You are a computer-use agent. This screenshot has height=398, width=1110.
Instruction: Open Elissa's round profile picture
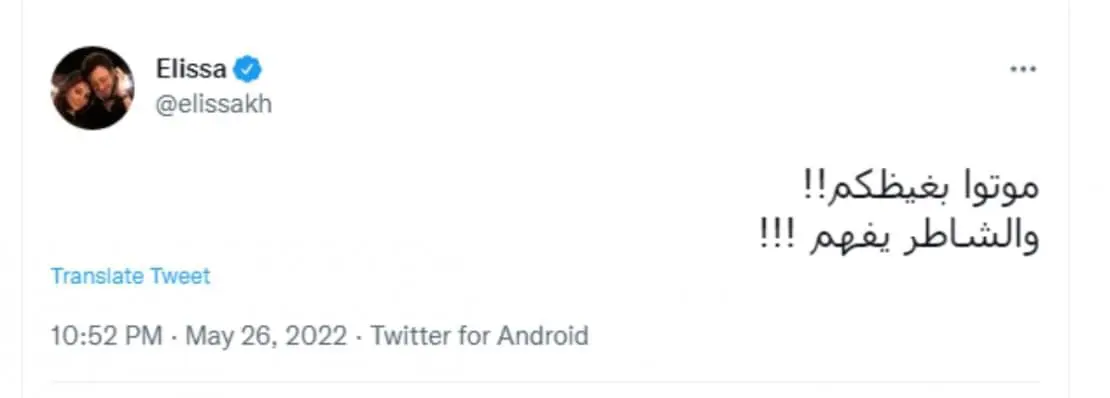click(92, 88)
